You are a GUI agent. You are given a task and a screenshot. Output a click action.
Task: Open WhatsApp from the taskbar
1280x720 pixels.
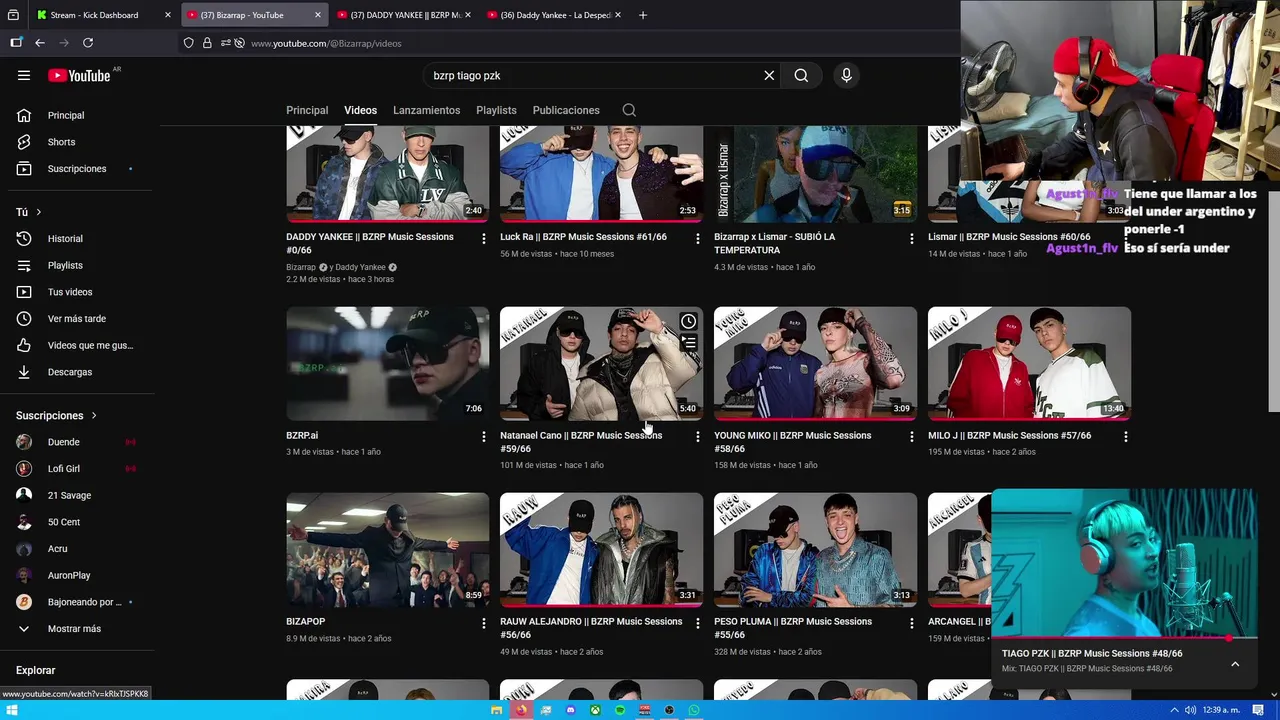coord(694,710)
